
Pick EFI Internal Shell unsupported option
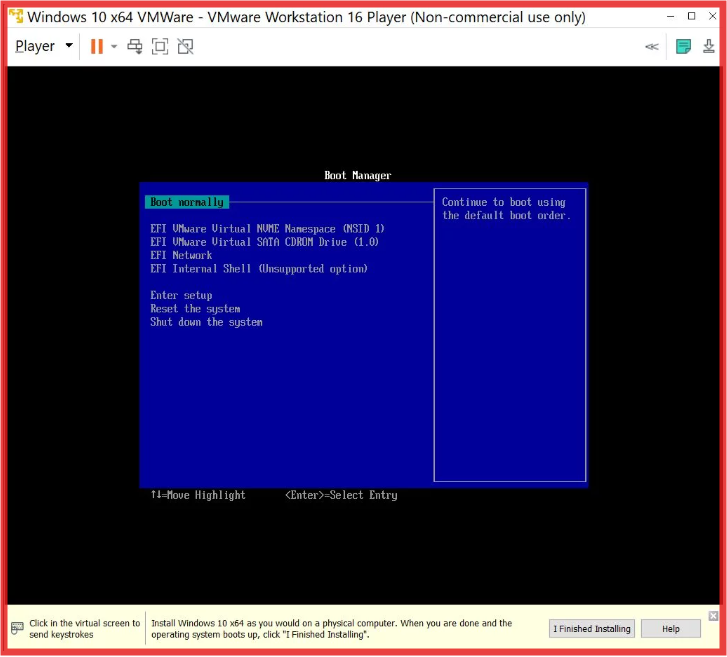pos(259,269)
